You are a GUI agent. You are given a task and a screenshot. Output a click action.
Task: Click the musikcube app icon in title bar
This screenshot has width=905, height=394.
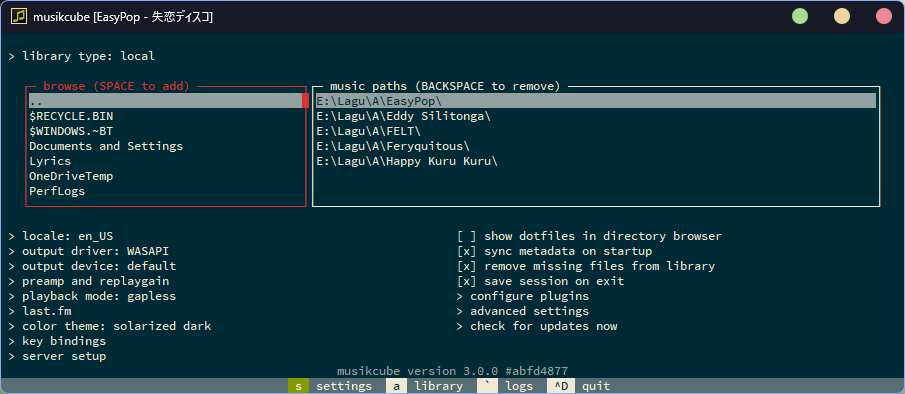point(19,17)
